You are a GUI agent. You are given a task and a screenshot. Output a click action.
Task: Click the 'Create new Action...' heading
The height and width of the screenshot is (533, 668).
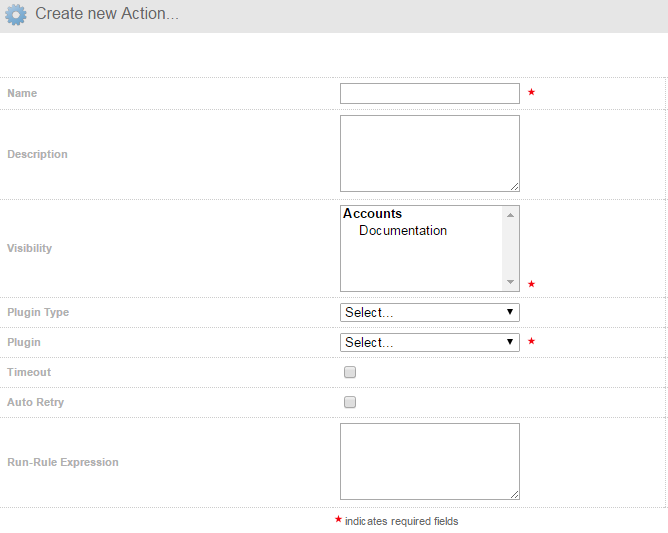(107, 14)
